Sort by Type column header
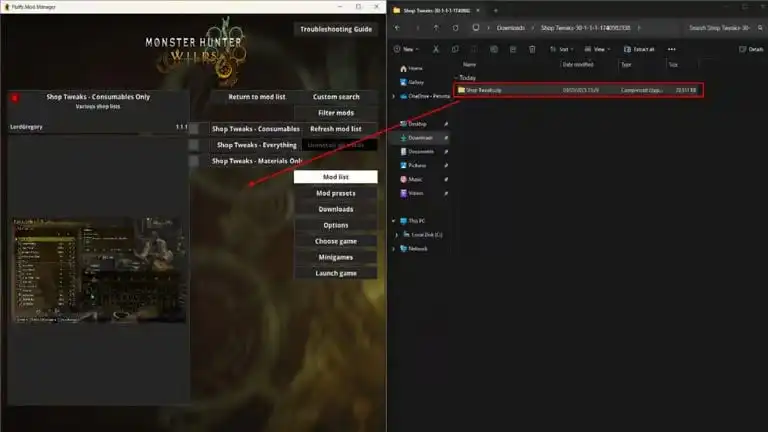Screen dimensions: 768x432 tap(626, 64)
